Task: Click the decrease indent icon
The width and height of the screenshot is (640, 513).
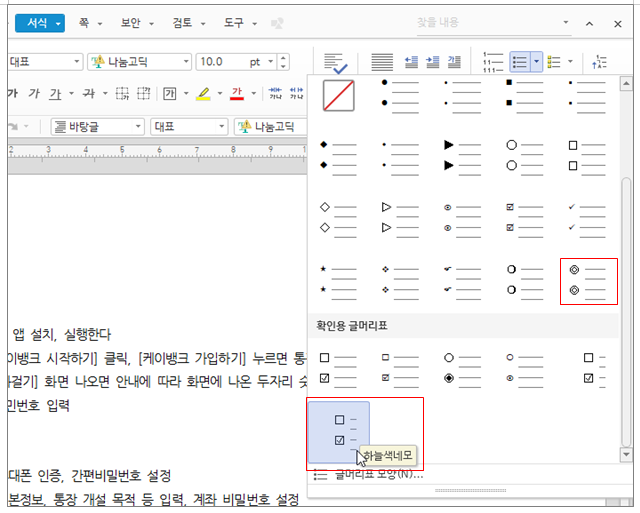Action: pyautogui.click(x=411, y=62)
